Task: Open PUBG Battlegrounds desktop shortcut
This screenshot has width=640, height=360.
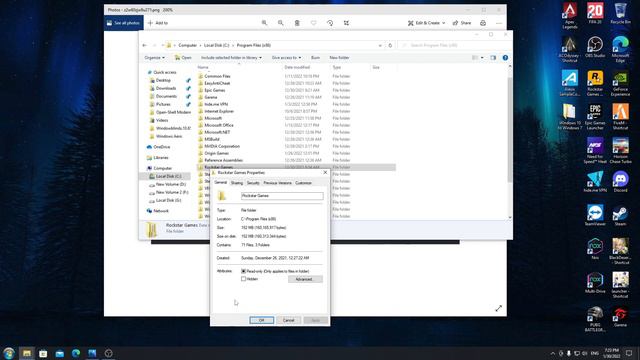Action: (x=595, y=319)
